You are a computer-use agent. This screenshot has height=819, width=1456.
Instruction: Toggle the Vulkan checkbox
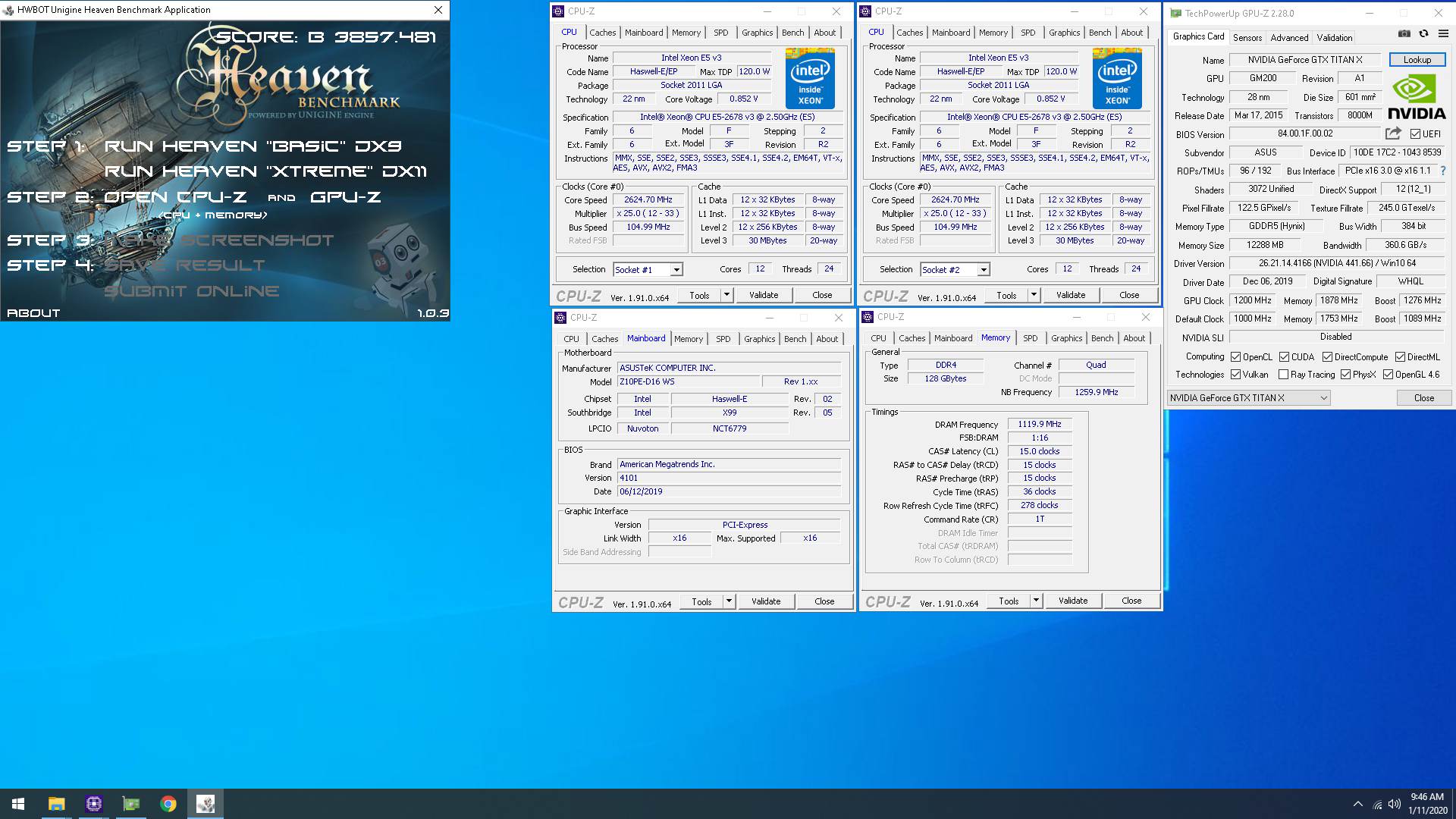click(1236, 375)
